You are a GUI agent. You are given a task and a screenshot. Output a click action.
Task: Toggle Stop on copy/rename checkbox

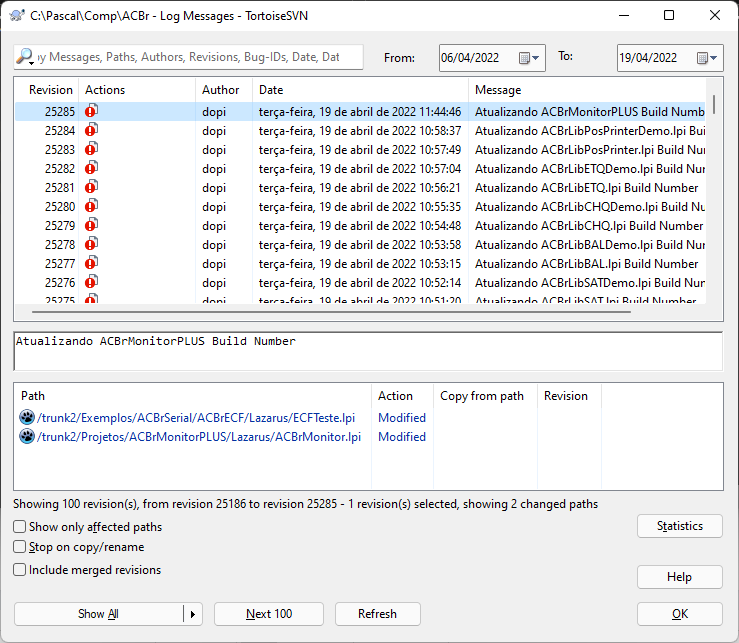[19, 547]
